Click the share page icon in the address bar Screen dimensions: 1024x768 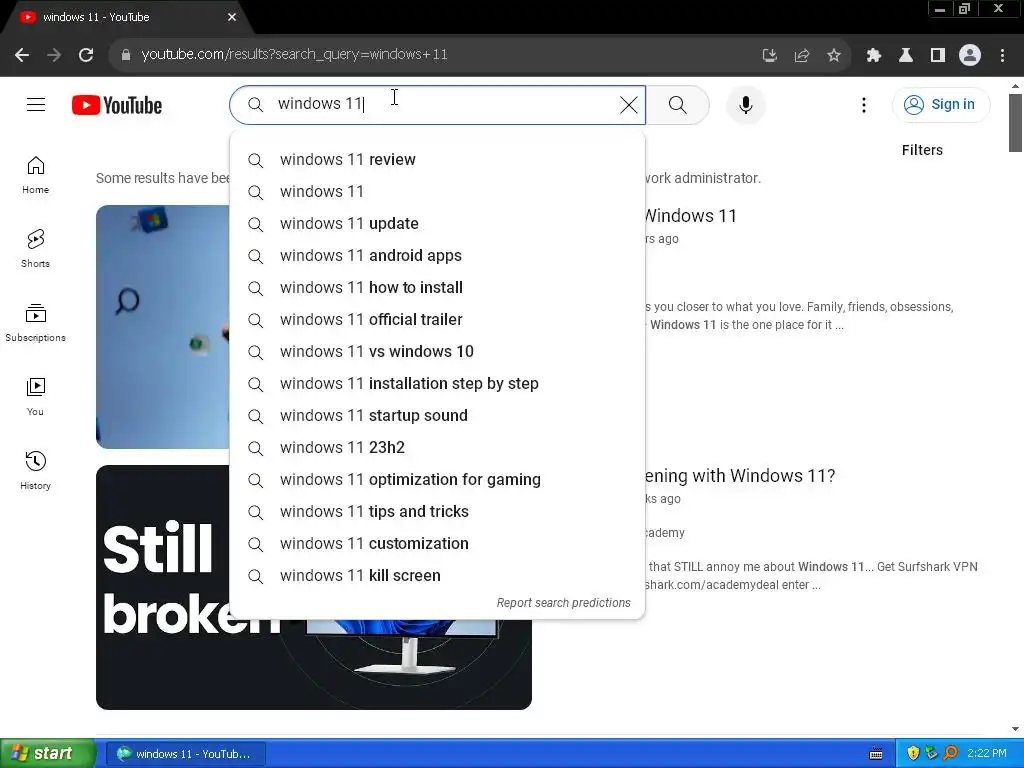tap(802, 55)
